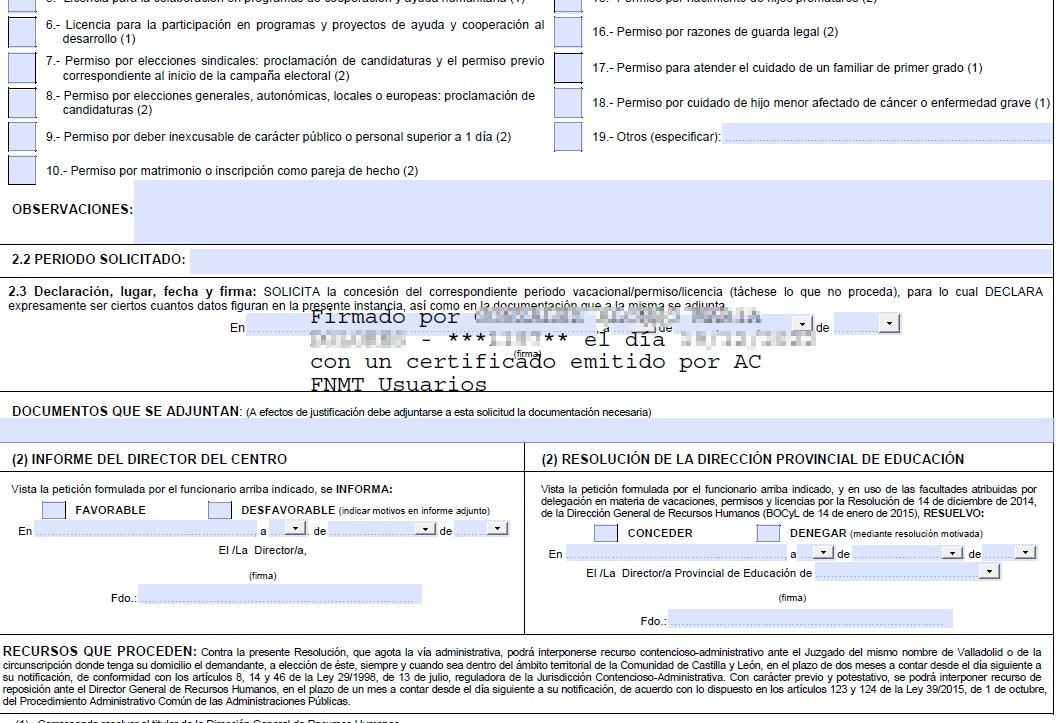Check the DESFAVORABLE box in director's report
The width and height of the screenshot is (1061, 723).
220,510
